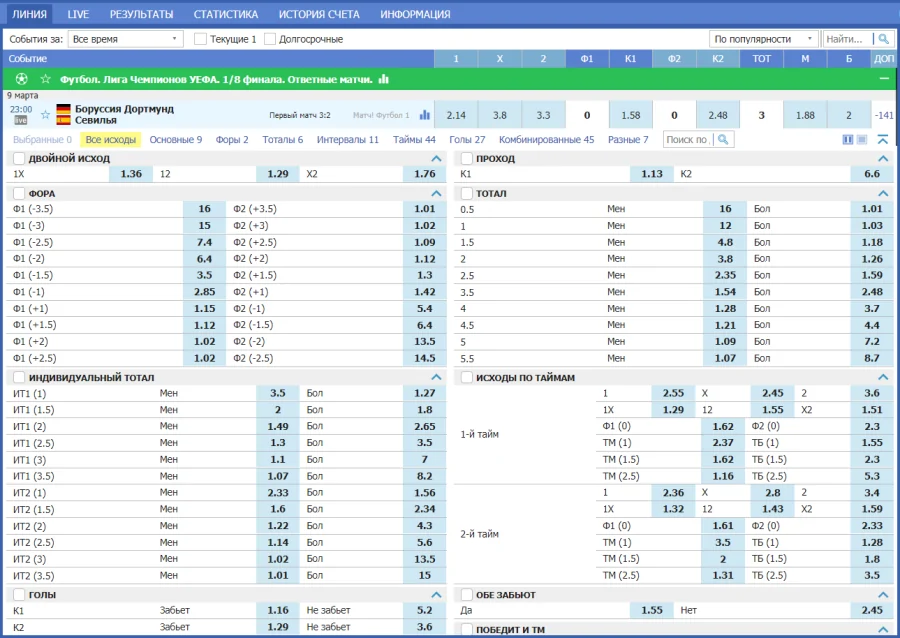This screenshot has width=900, height=638.
Task: Open the 'Все время' events period dropdown
Action: (x=125, y=39)
